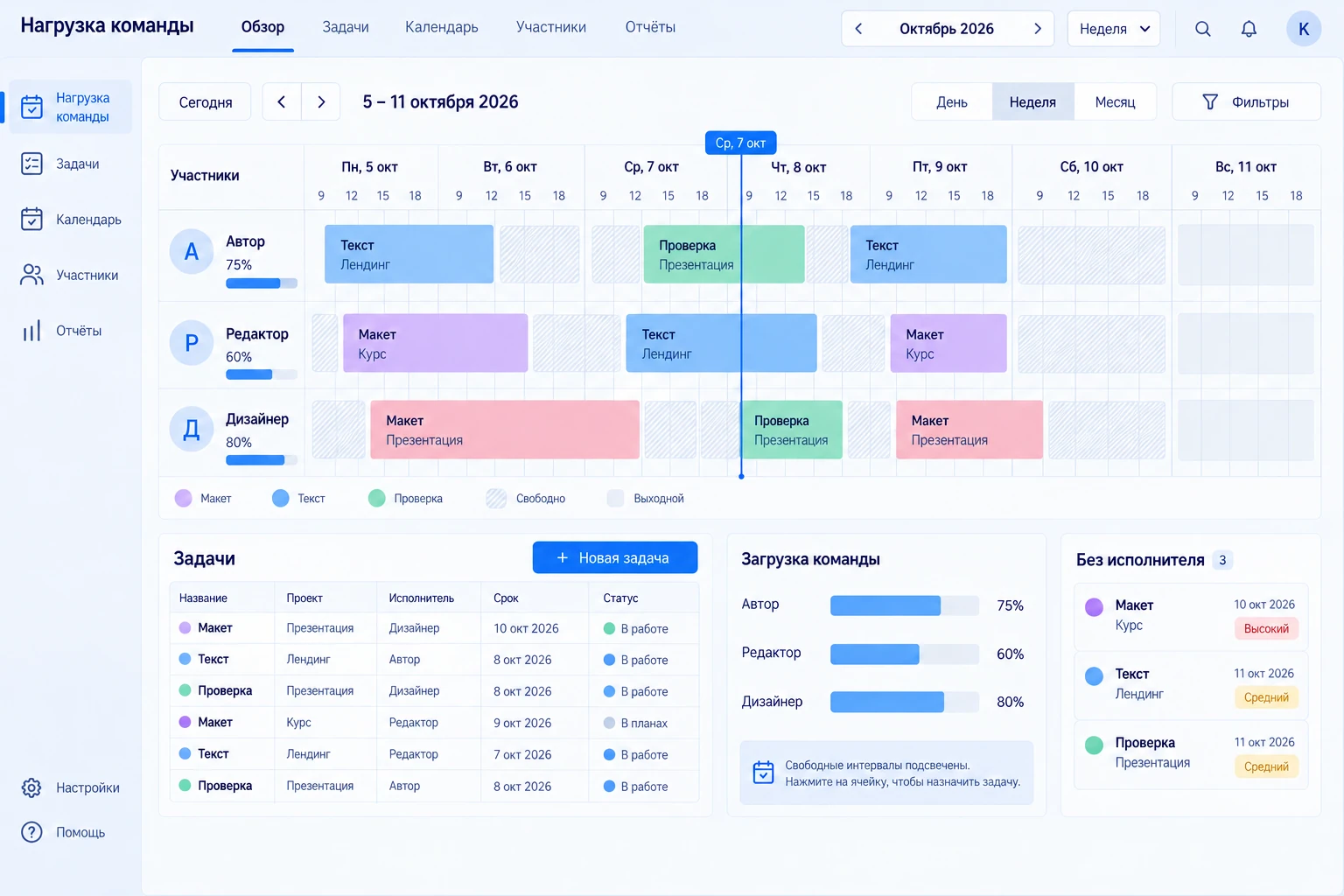Viewport: 1344px width, 896px height.
Task: Open notifications bell icon
Action: (1249, 29)
